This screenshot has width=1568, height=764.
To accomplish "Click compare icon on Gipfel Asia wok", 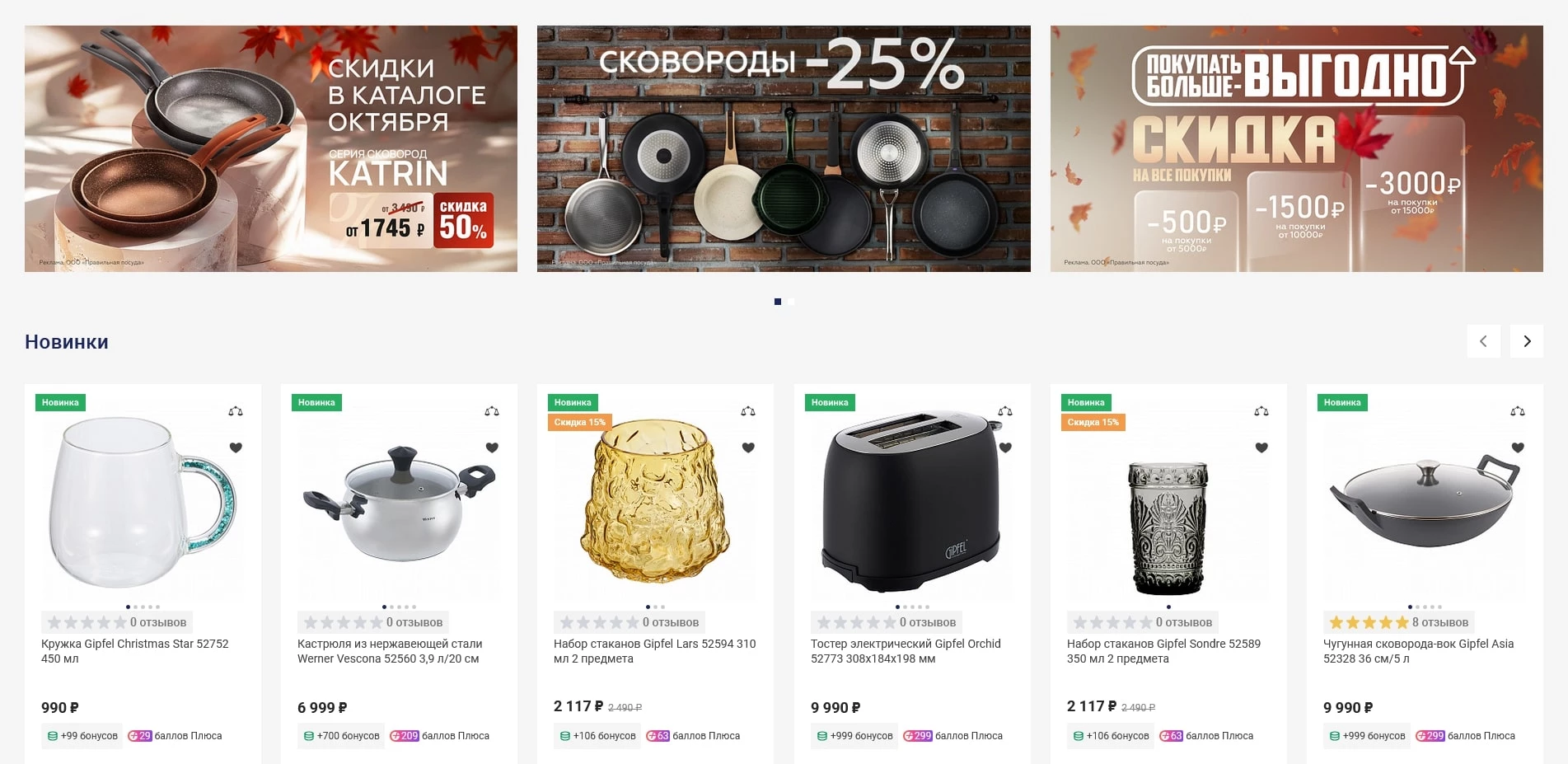I will 1518,410.
